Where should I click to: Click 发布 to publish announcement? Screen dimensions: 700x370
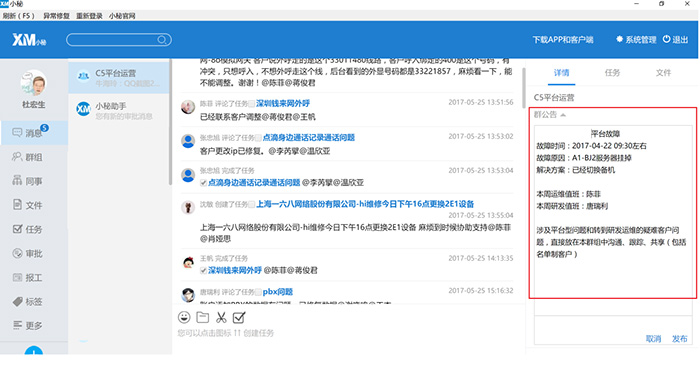[679, 339]
